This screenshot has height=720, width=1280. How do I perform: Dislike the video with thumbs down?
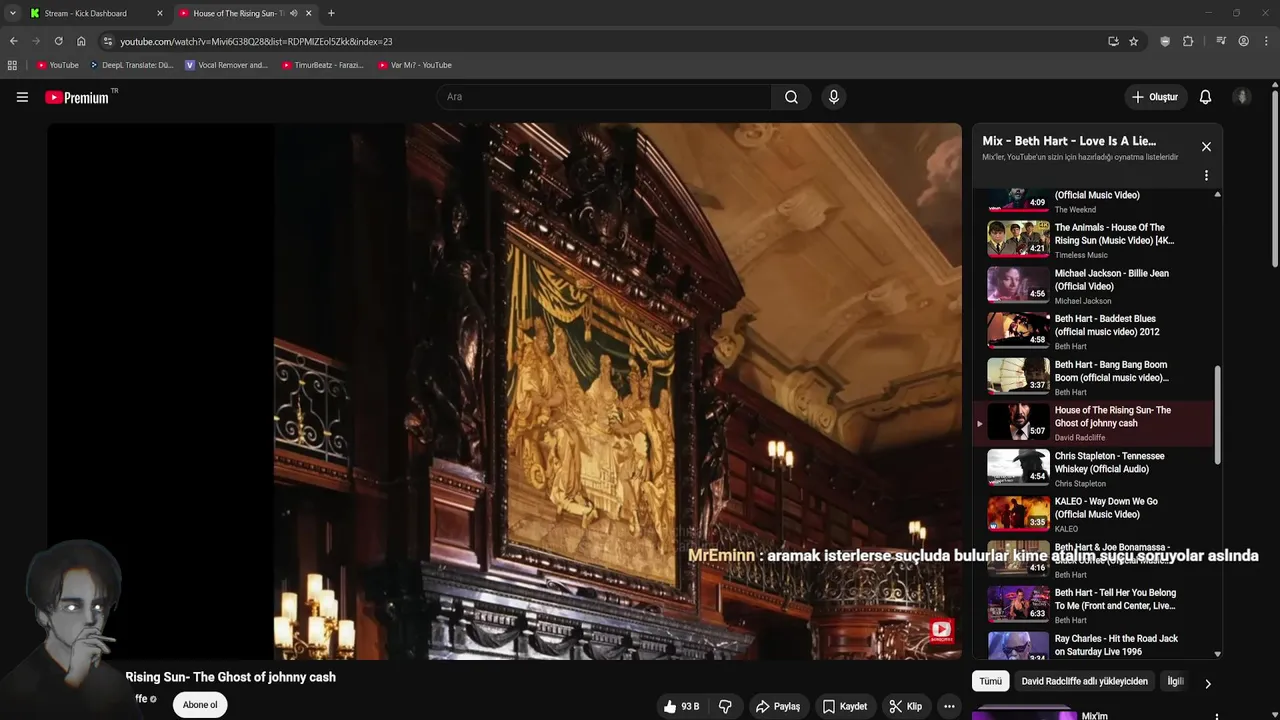725,706
